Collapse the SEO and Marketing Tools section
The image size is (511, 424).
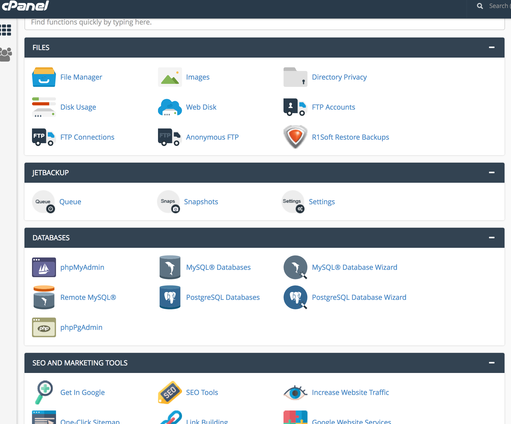(492, 363)
